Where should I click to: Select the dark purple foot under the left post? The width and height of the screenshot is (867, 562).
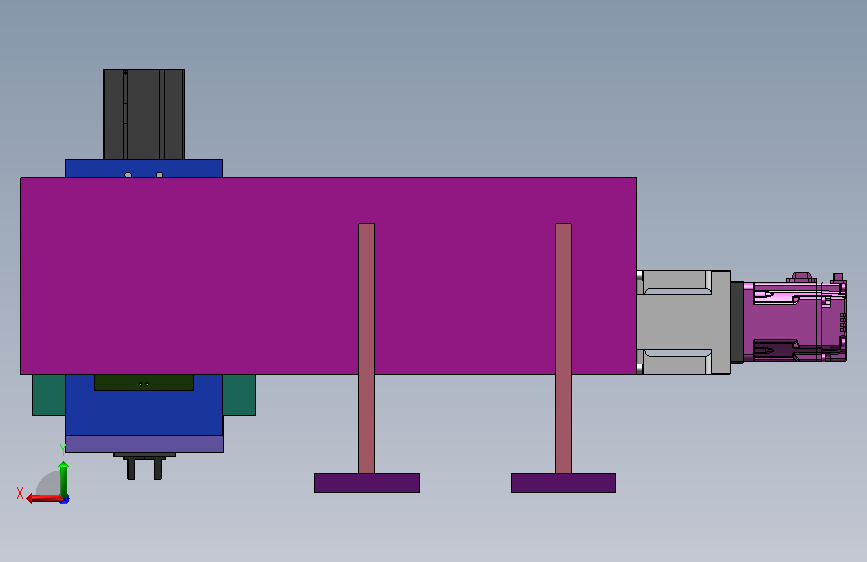pos(367,483)
